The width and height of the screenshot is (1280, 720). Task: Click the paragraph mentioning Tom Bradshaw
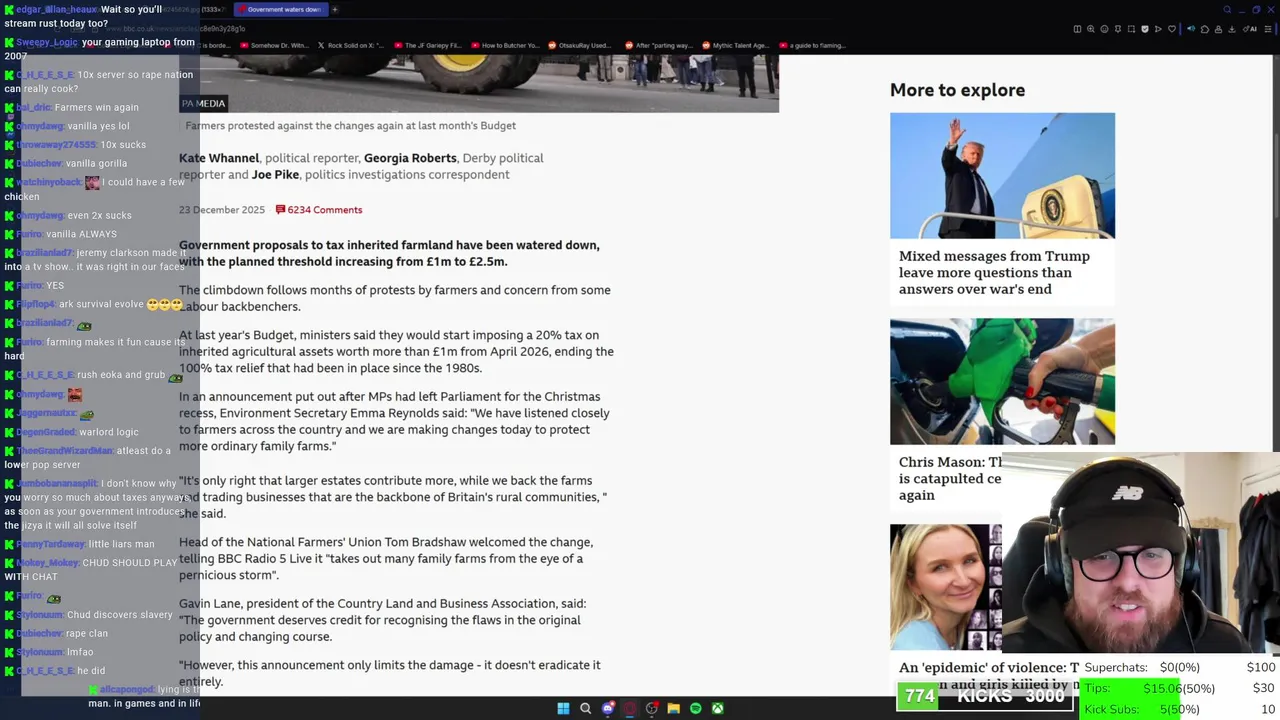(x=386, y=559)
